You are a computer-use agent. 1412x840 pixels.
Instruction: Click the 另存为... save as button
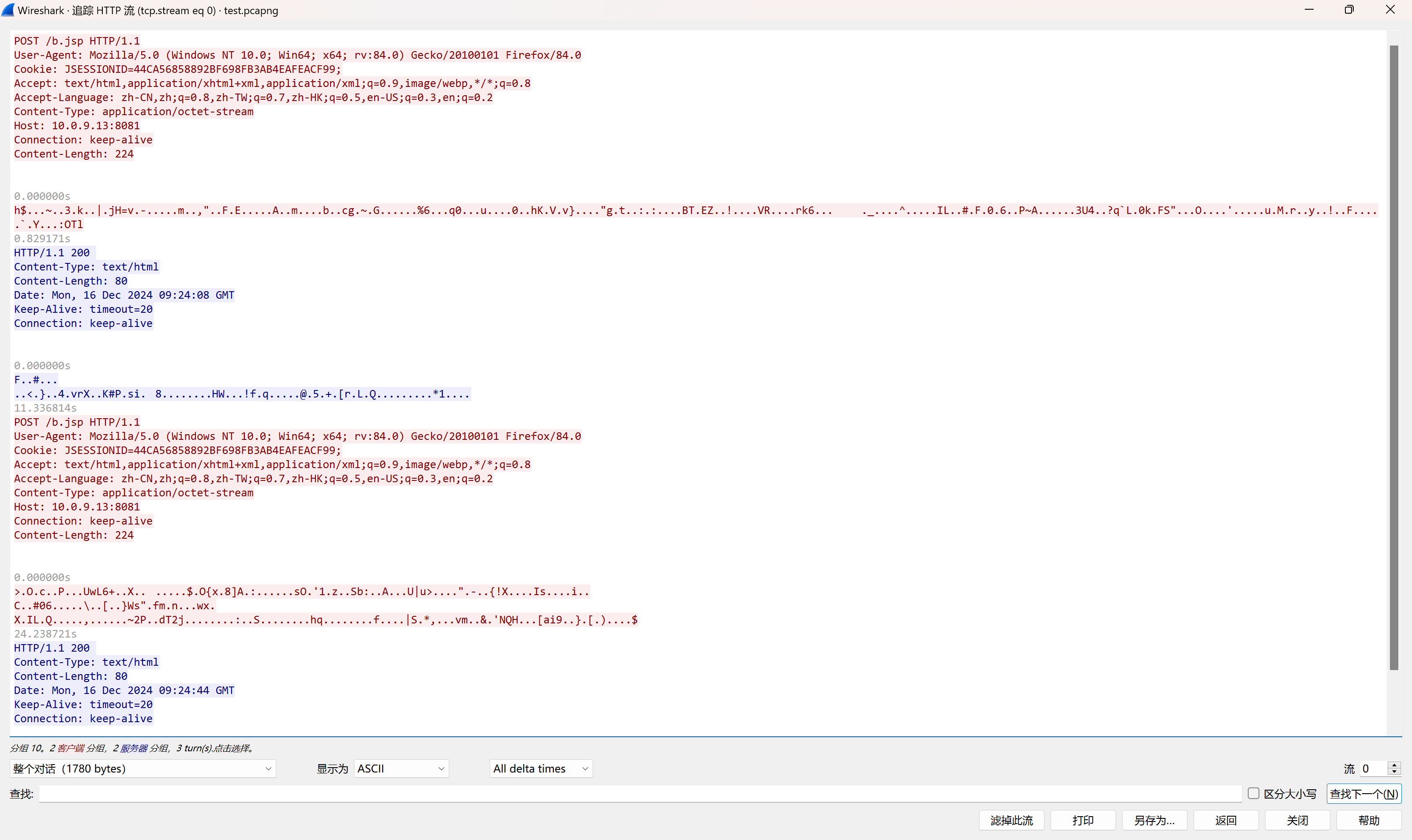[1154, 820]
